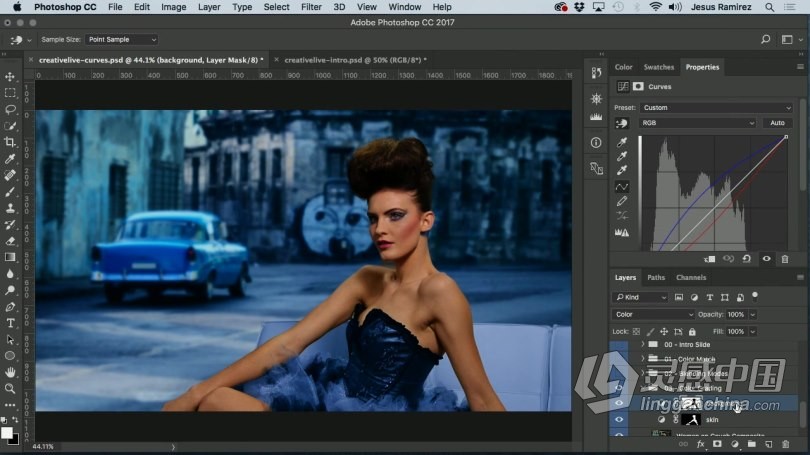Switch to creativelive-intro.psd document tab
This screenshot has height=455, width=810.
click(355, 60)
